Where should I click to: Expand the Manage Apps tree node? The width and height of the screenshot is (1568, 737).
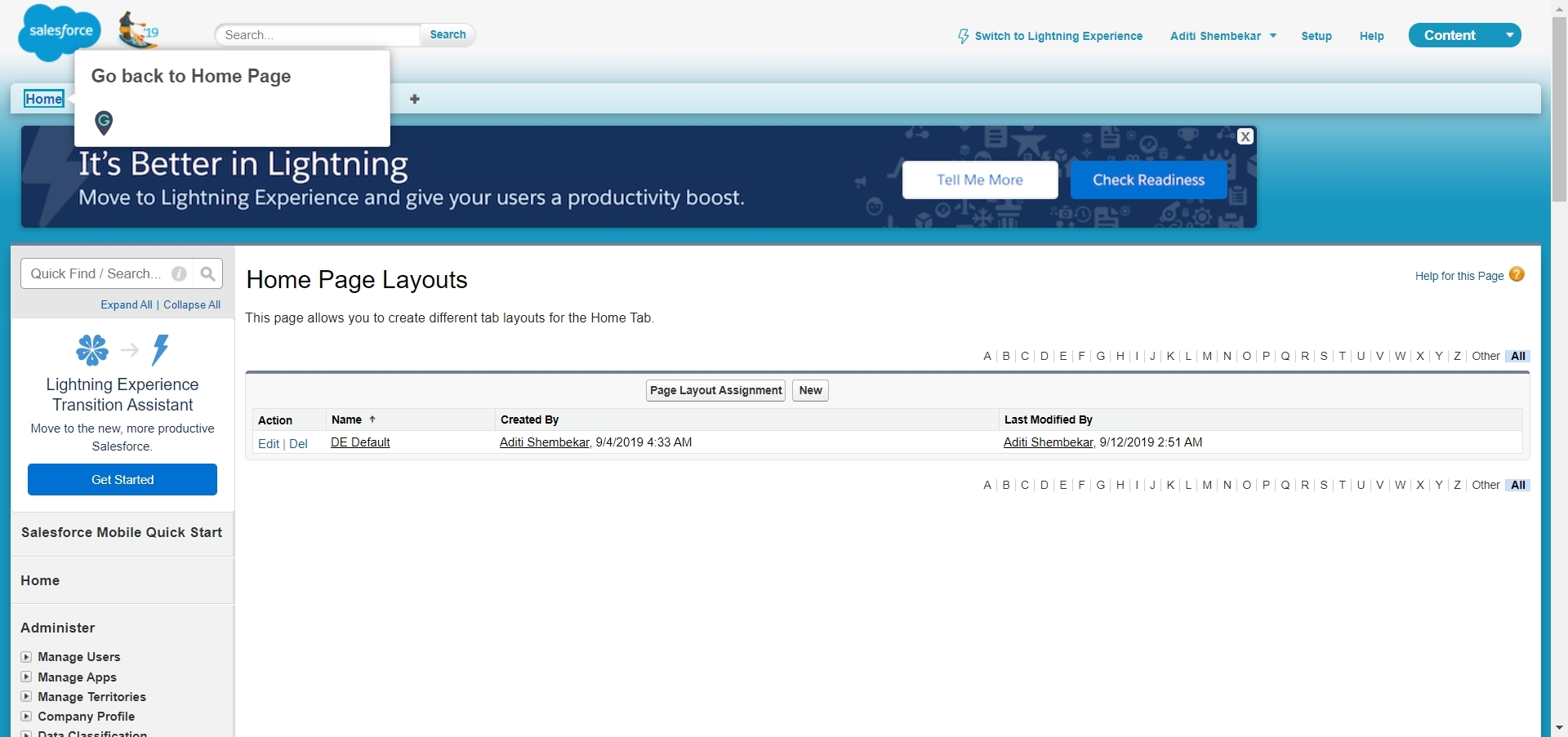[26, 677]
